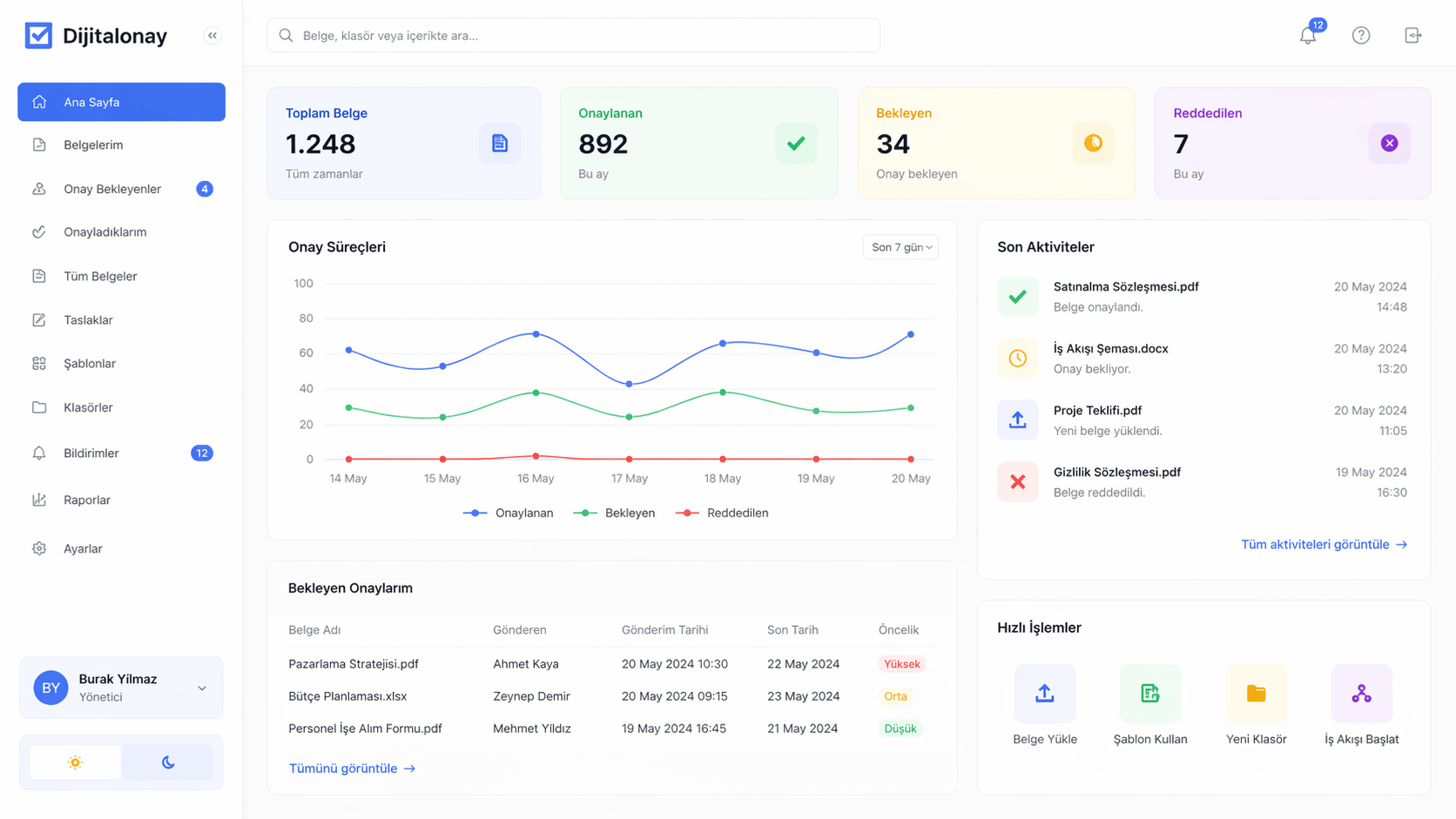Start workflow with İş Akışı Başlat

1361,694
